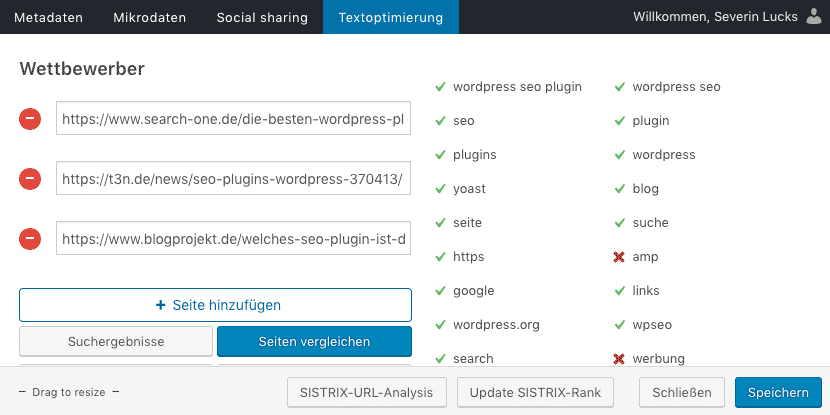Image resolution: width=830 pixels, height=415 pixels.
Task: Delete the blogprojekt.de competitor row
Action: [31, 239]
